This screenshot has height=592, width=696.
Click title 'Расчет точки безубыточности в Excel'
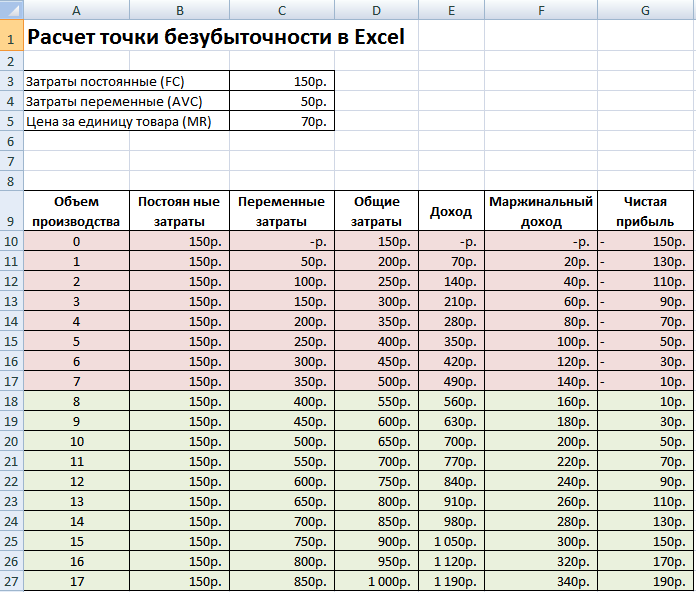tap(216, 36)
